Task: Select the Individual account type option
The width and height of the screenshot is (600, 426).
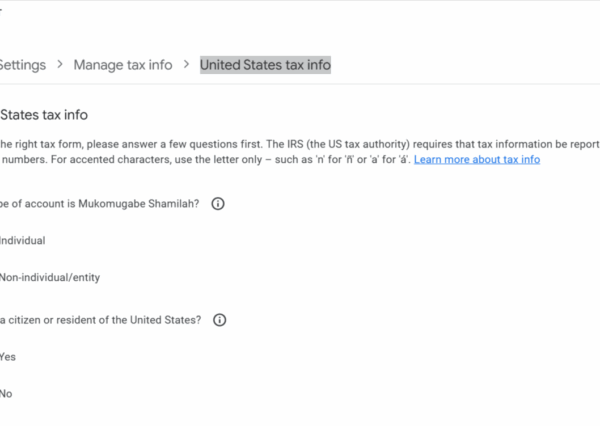Action: point(22,240)
